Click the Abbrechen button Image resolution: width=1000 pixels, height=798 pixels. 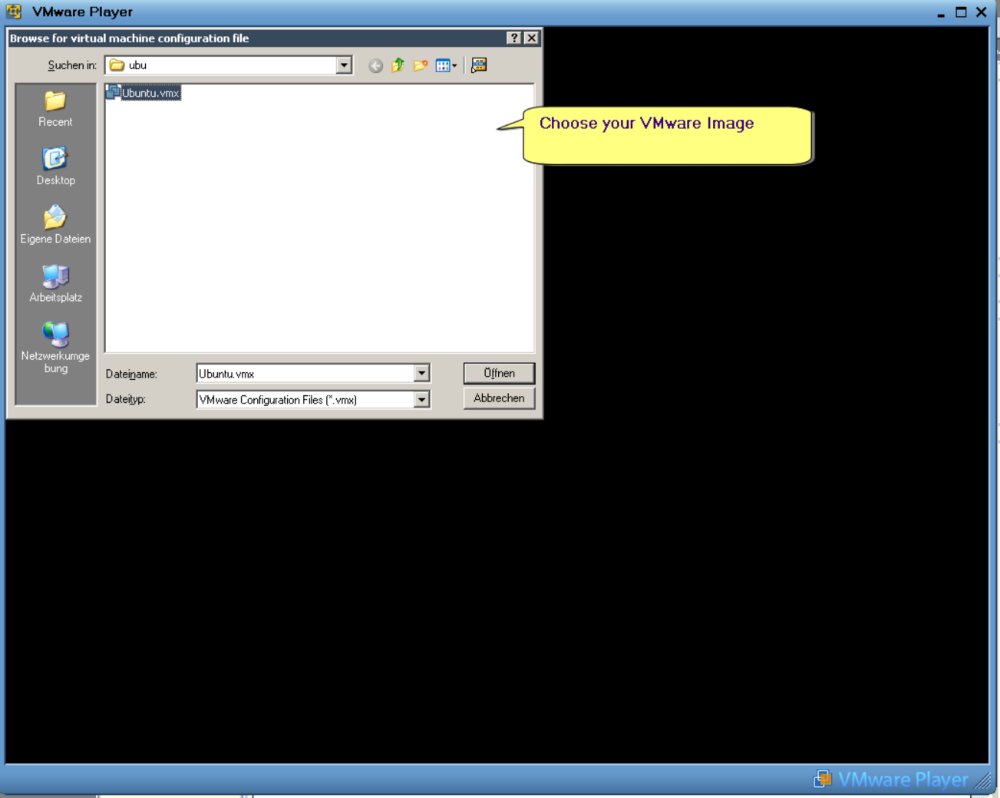pos(499,398)
